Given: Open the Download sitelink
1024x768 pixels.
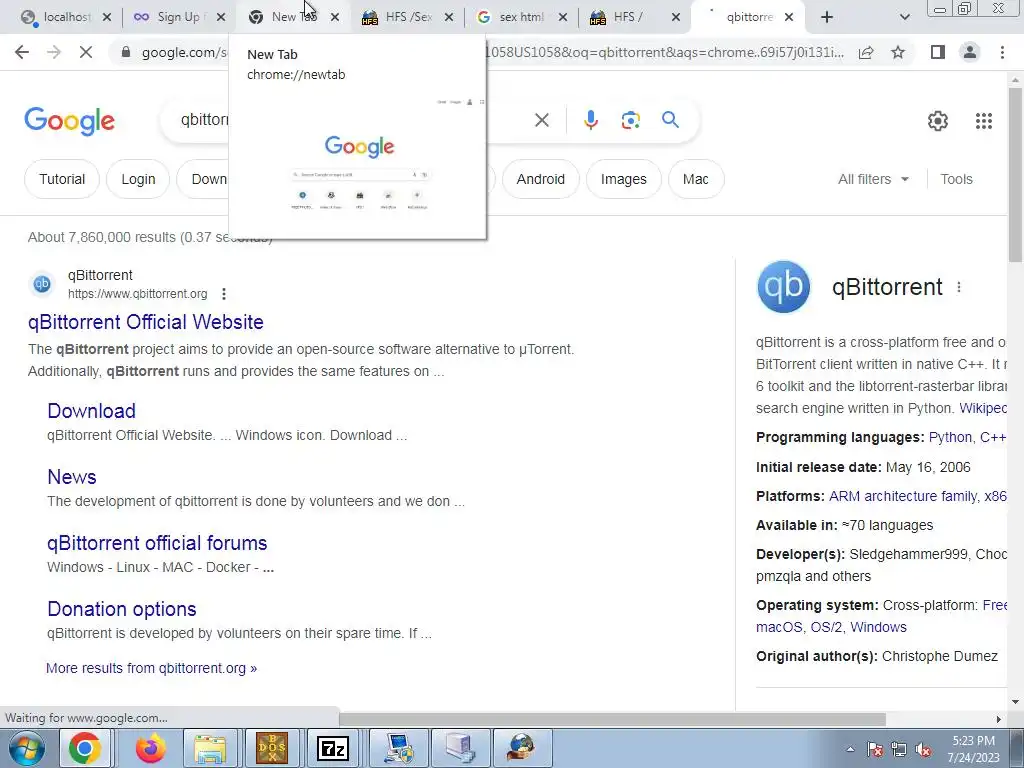Looking at the screenshot, I should (91, 411).
